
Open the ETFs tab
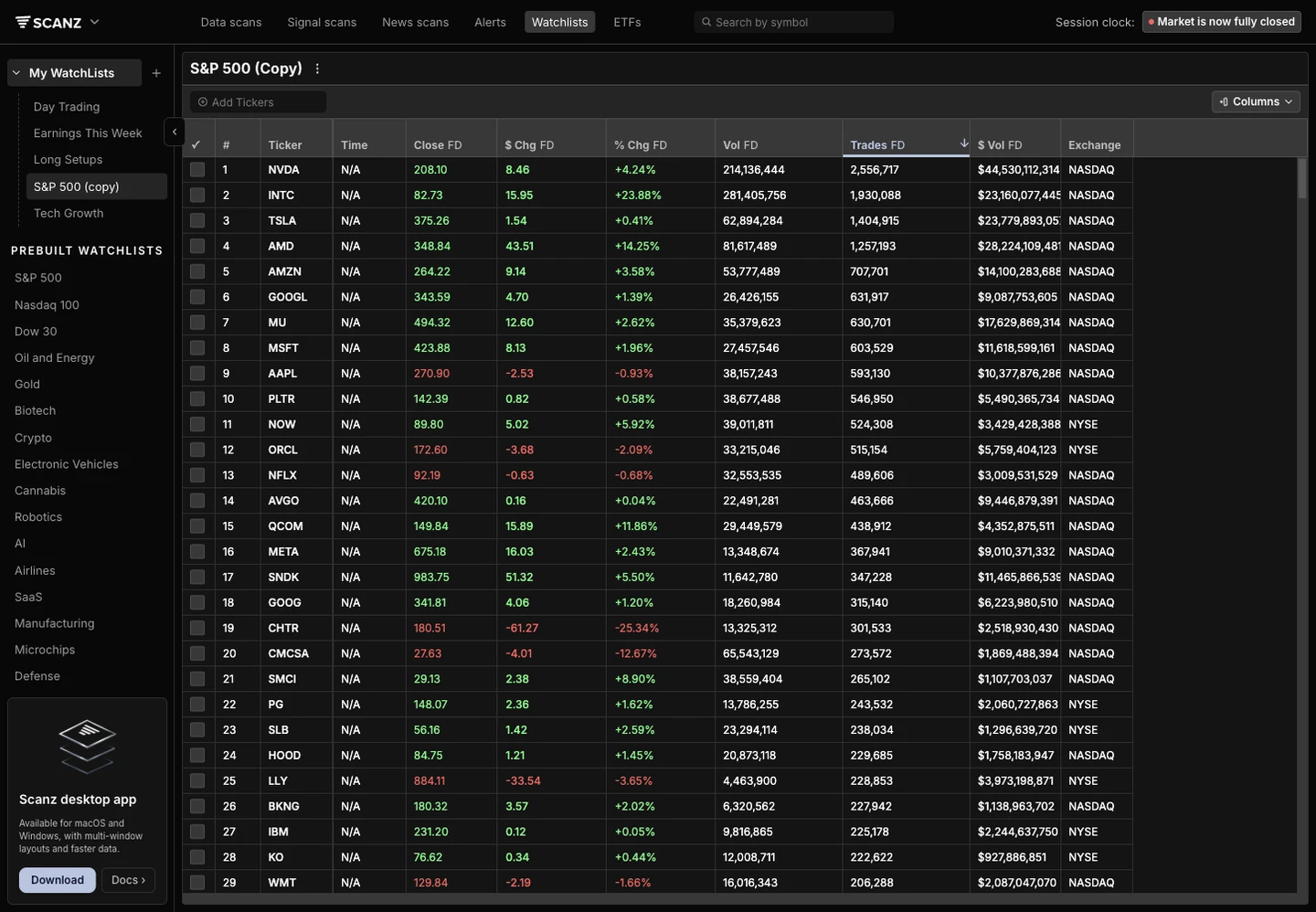coord(627,22)
